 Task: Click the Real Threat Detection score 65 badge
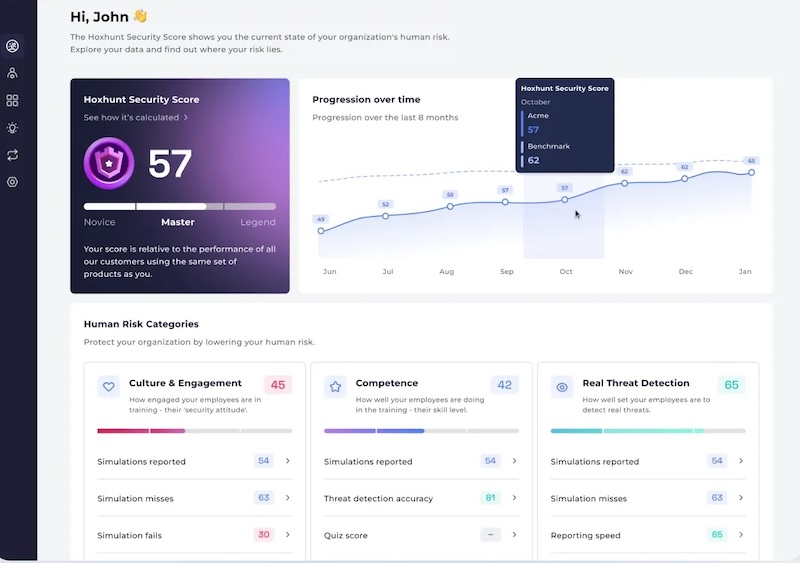click(731, 385)
